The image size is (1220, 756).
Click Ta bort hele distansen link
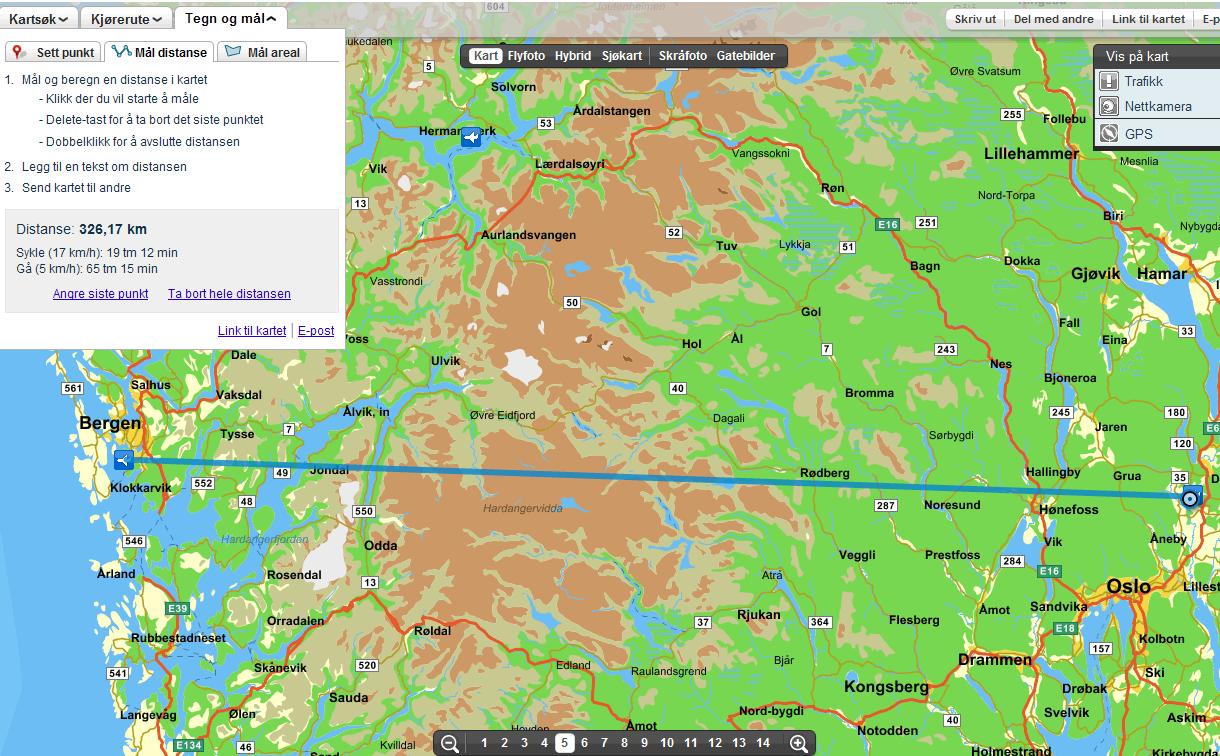[229, 294]
